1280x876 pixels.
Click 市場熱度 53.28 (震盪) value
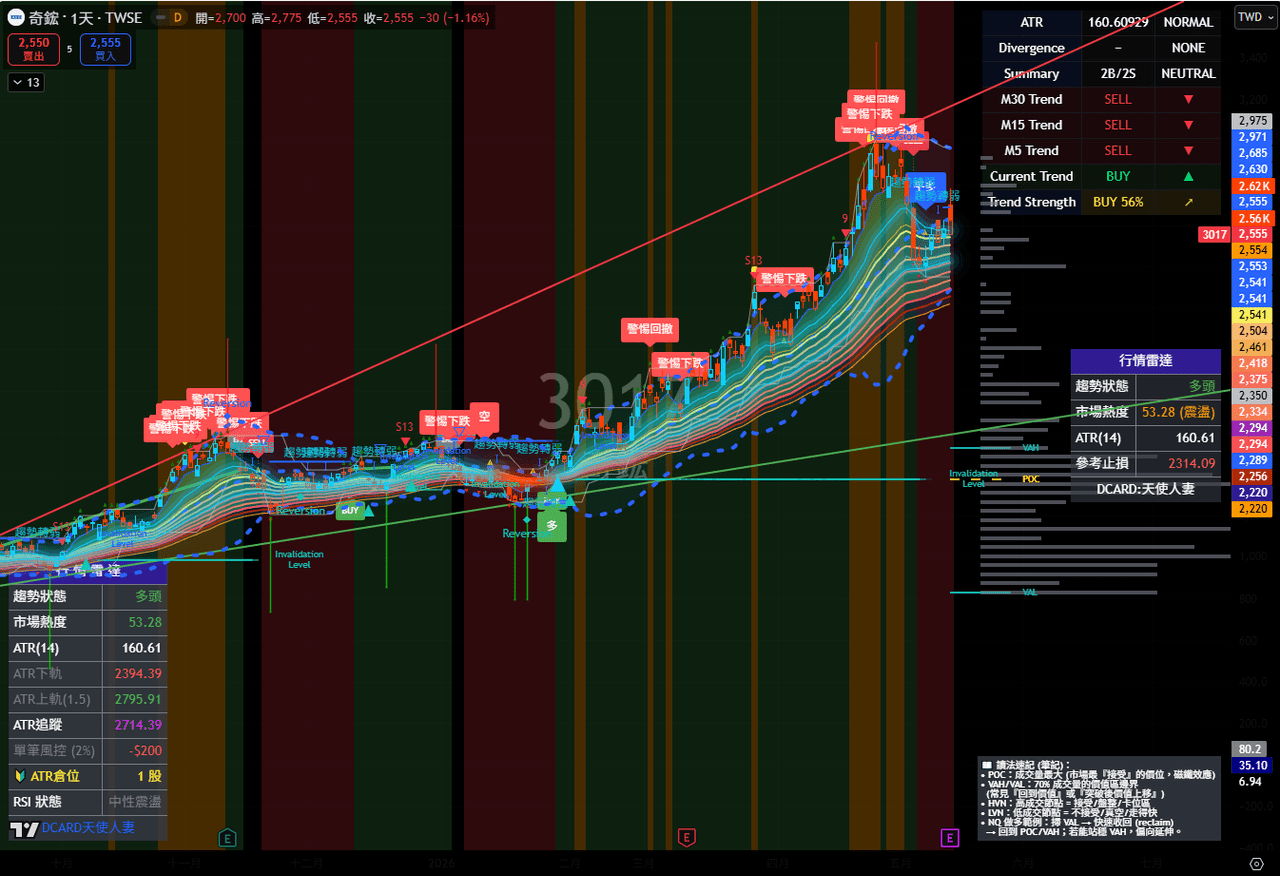point(1178,412)
